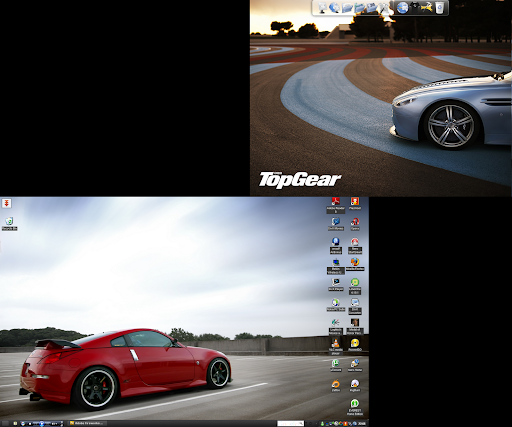The image size is (512, 427).
Task: Click the Start button on the taskbar
Action: 5,423
